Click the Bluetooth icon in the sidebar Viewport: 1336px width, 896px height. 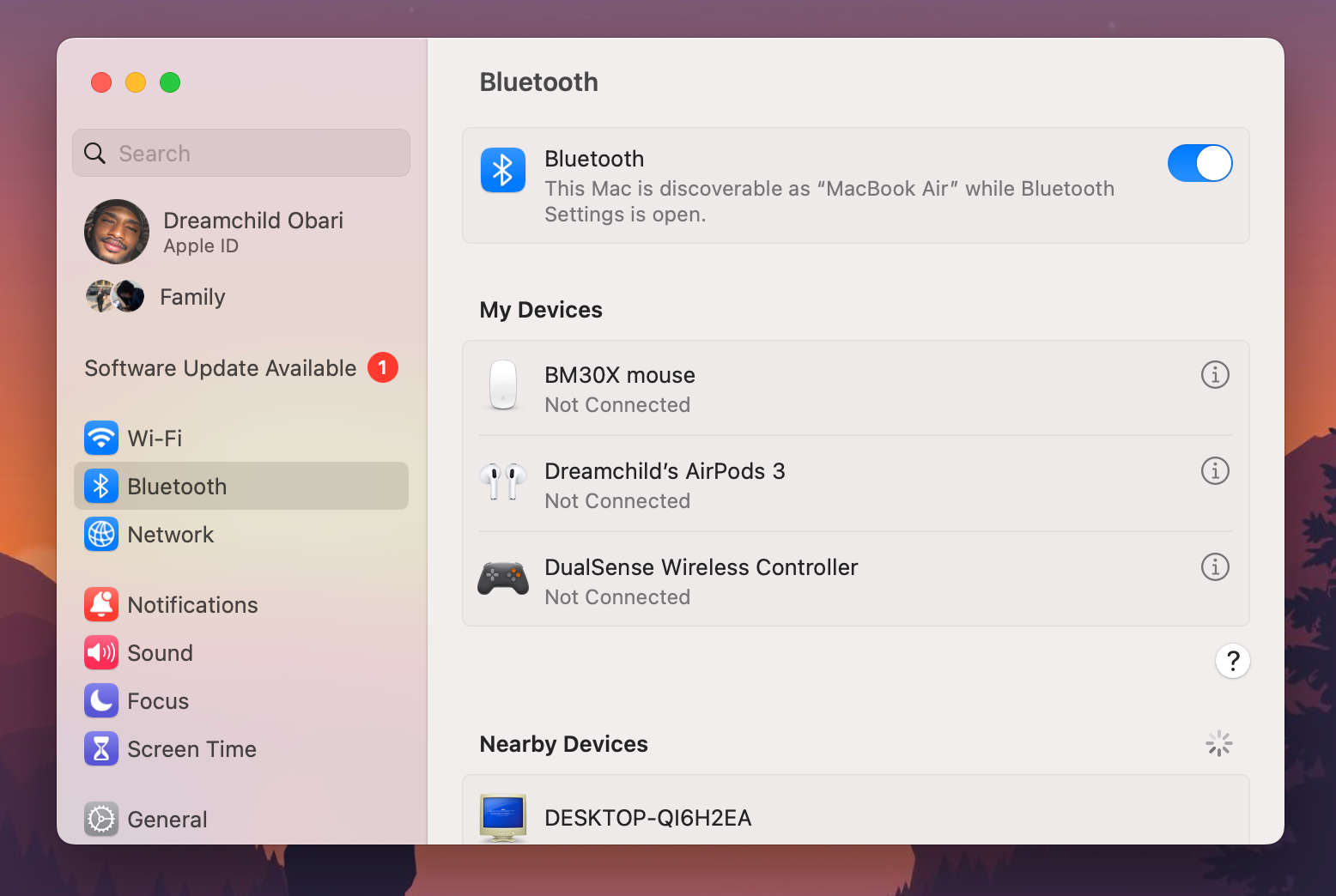pyautogui.click(x=101, y=486)
